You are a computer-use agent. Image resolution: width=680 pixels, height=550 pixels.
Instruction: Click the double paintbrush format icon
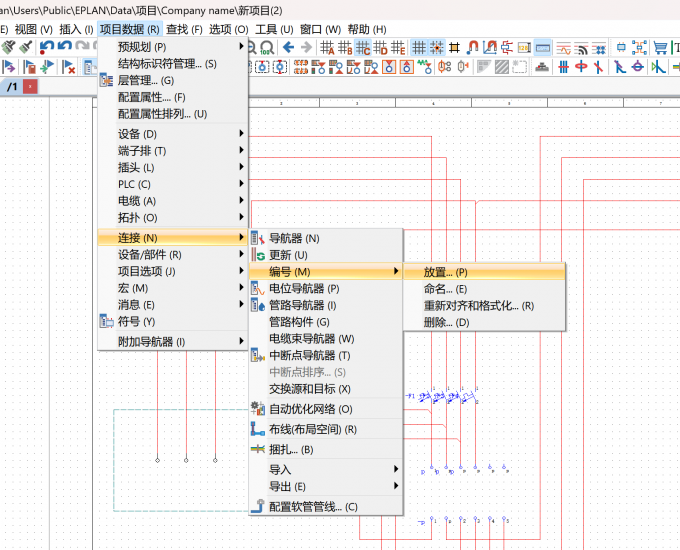(x=9, y=47)
